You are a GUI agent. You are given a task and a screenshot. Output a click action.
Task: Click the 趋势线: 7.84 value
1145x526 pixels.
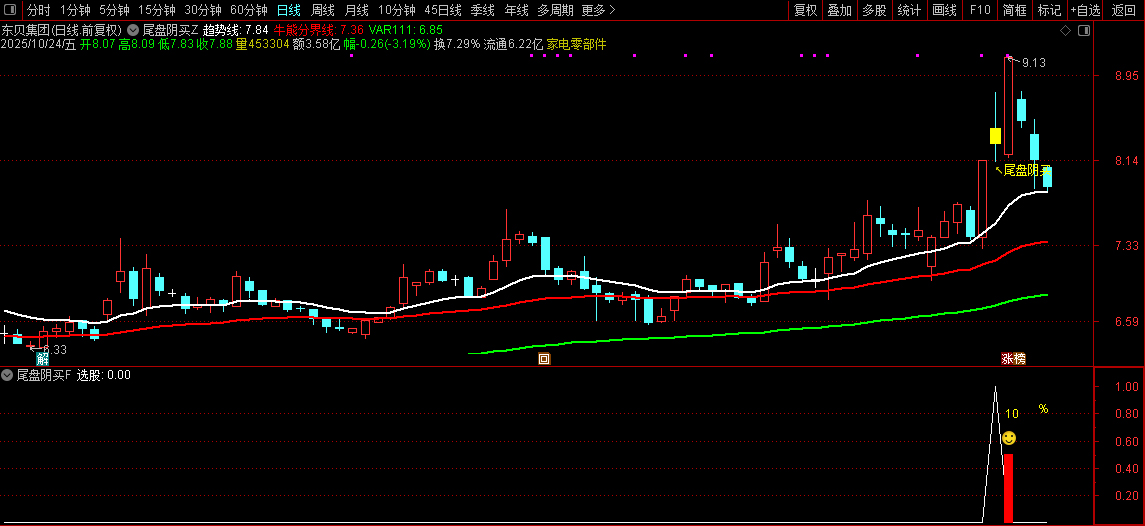tap(235, 30)
